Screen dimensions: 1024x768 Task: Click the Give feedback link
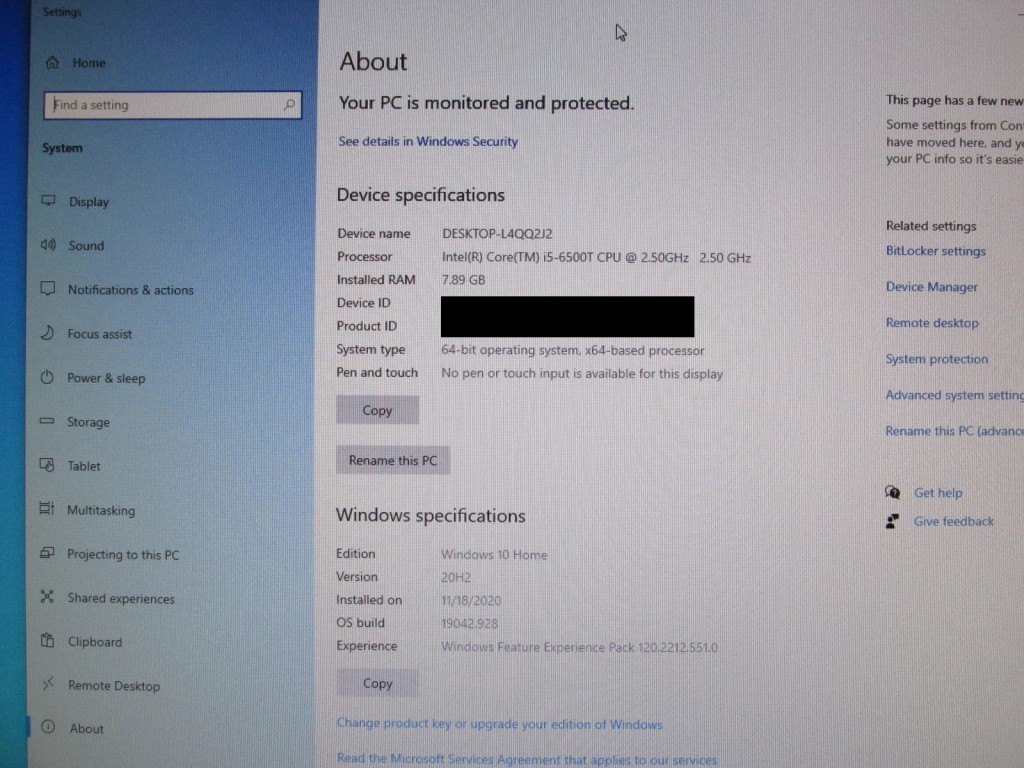(953, 522)
